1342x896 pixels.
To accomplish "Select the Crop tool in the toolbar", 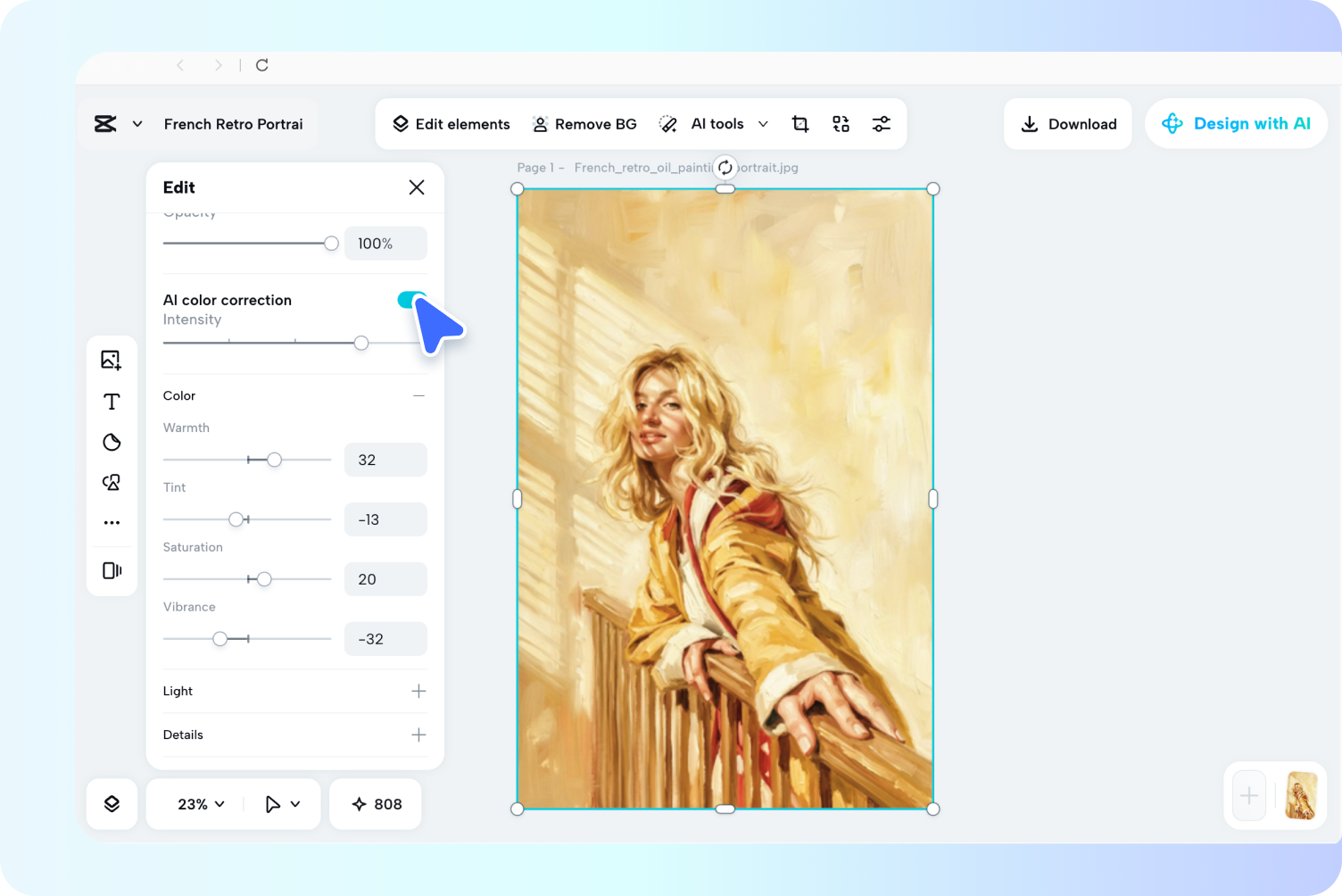I will (x=799, y=123).
